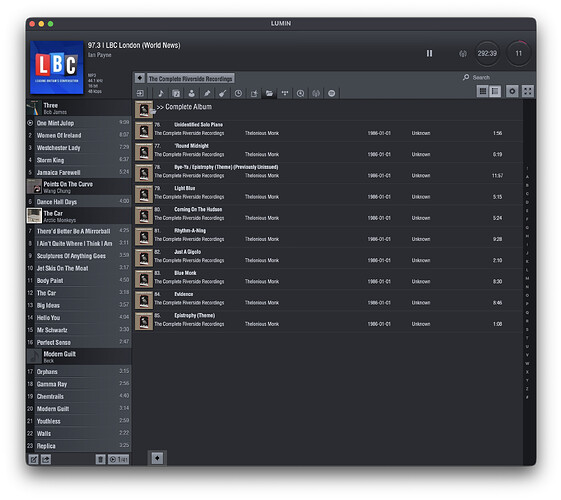Switch to list view
This screenshot has height=500, width=561.
tap(495, 91)
